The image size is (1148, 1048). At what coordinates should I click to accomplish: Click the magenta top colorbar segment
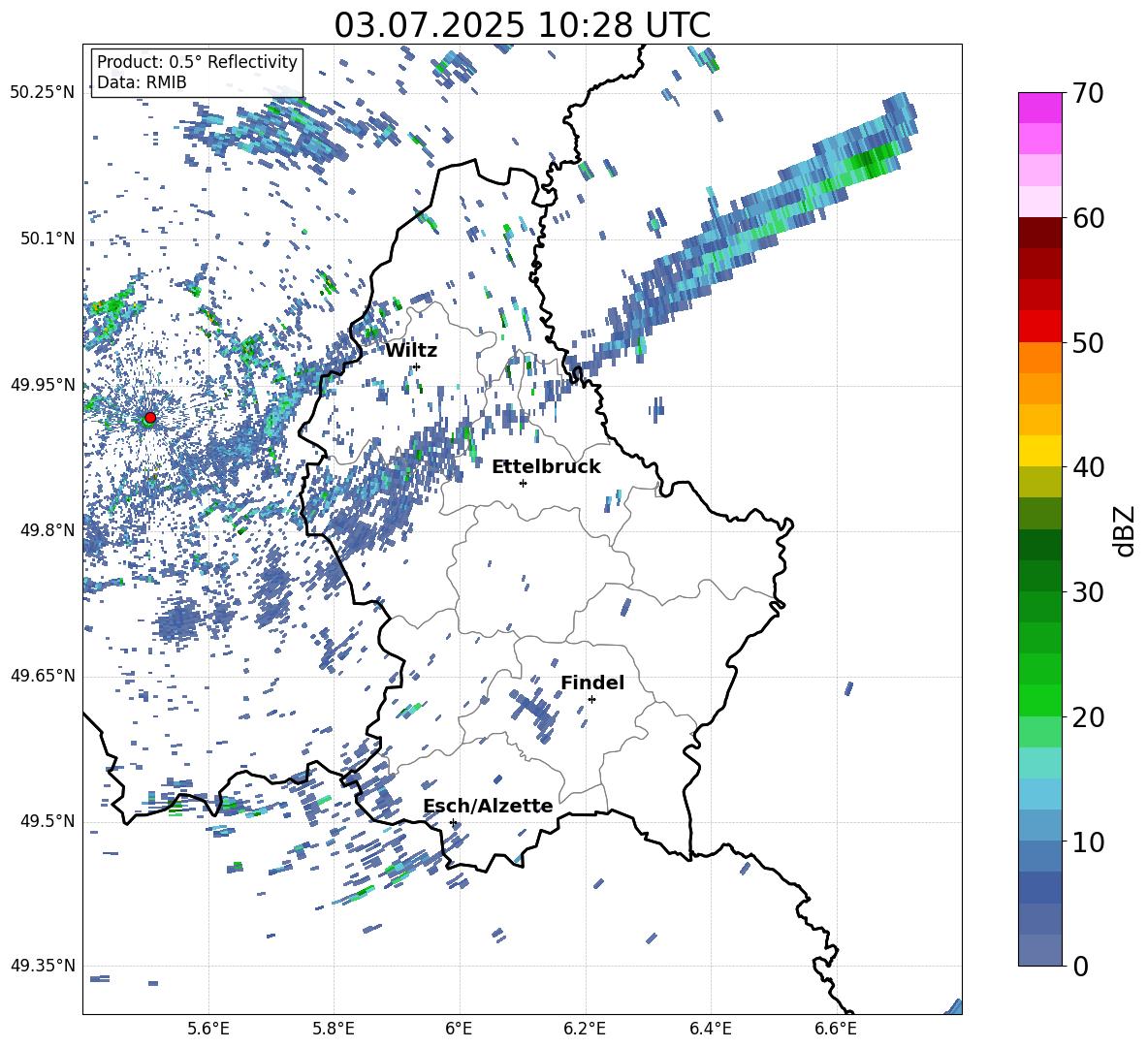click(1040, 108)
